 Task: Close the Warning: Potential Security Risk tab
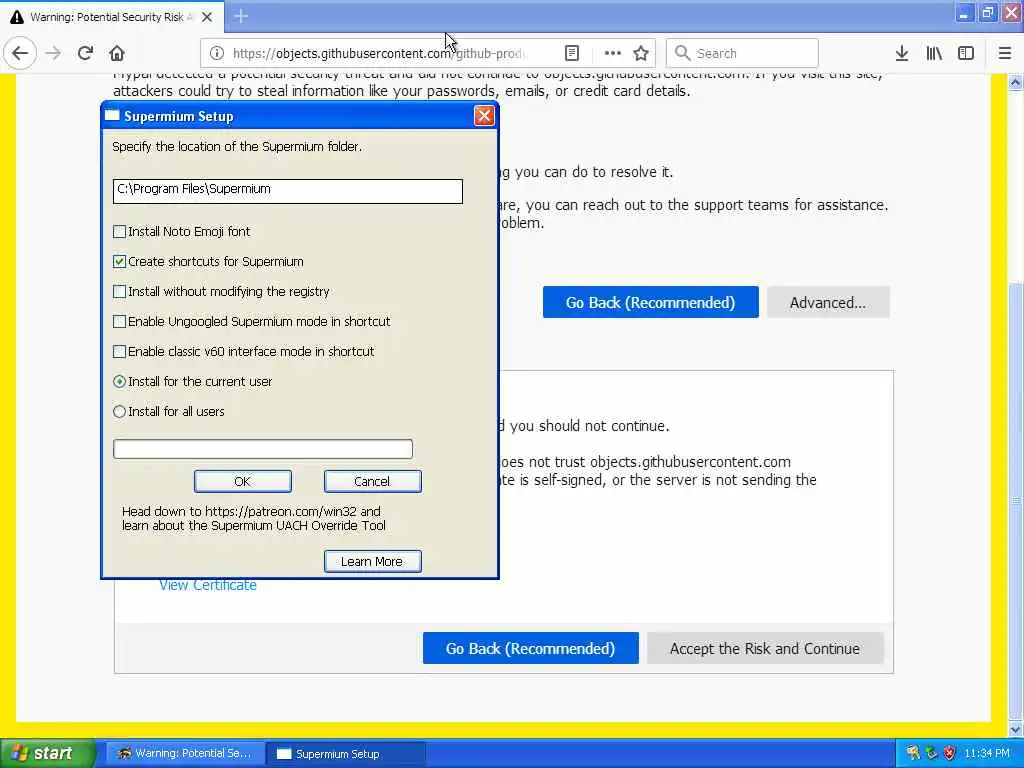click(207, 17)
